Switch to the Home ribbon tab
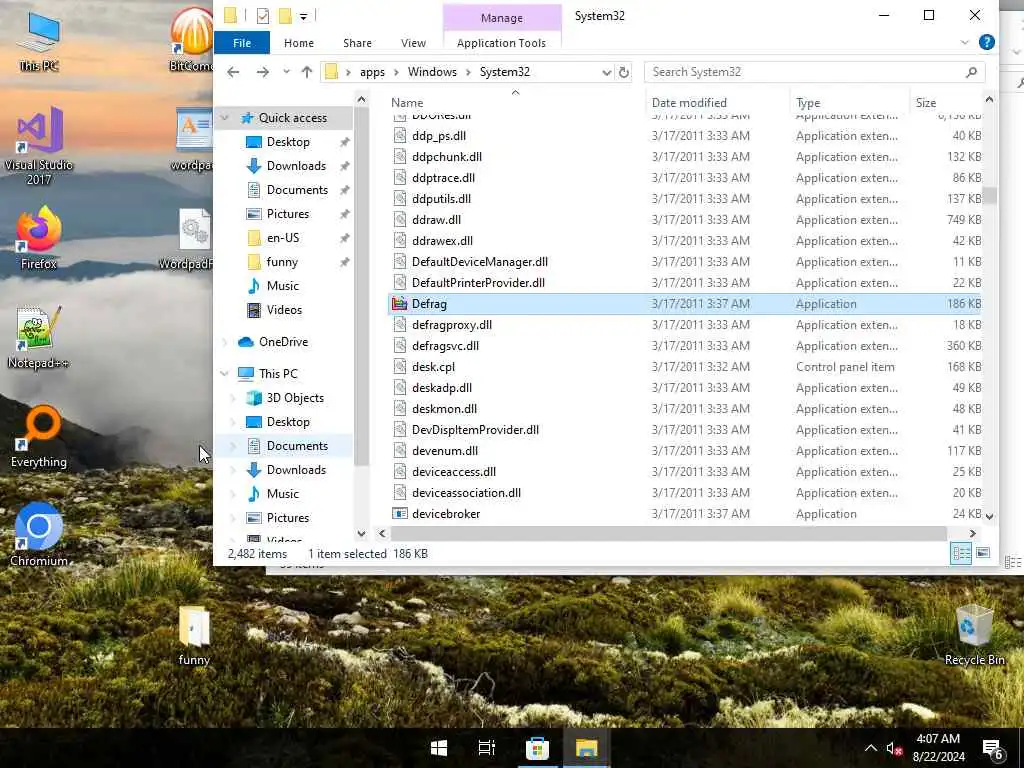The width and height of the screenshot is (1024, 768). [299, 42]
